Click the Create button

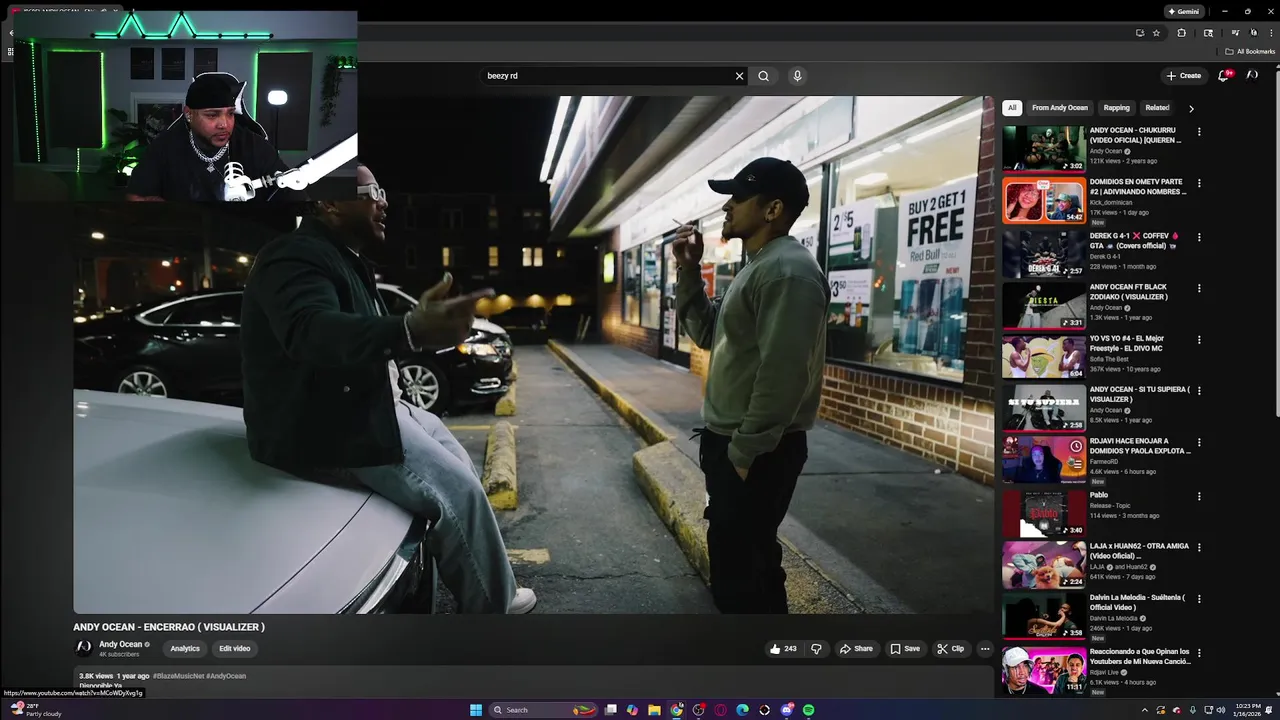[x=1184, y=76]
